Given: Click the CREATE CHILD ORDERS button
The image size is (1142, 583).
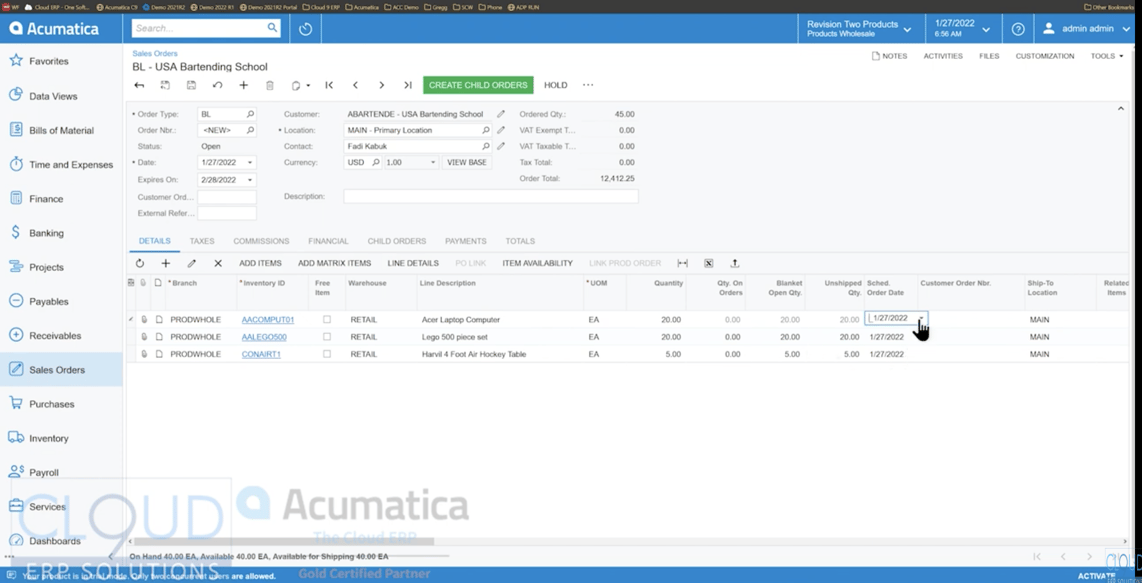Looking at the screenshot, I should (478, 85).
